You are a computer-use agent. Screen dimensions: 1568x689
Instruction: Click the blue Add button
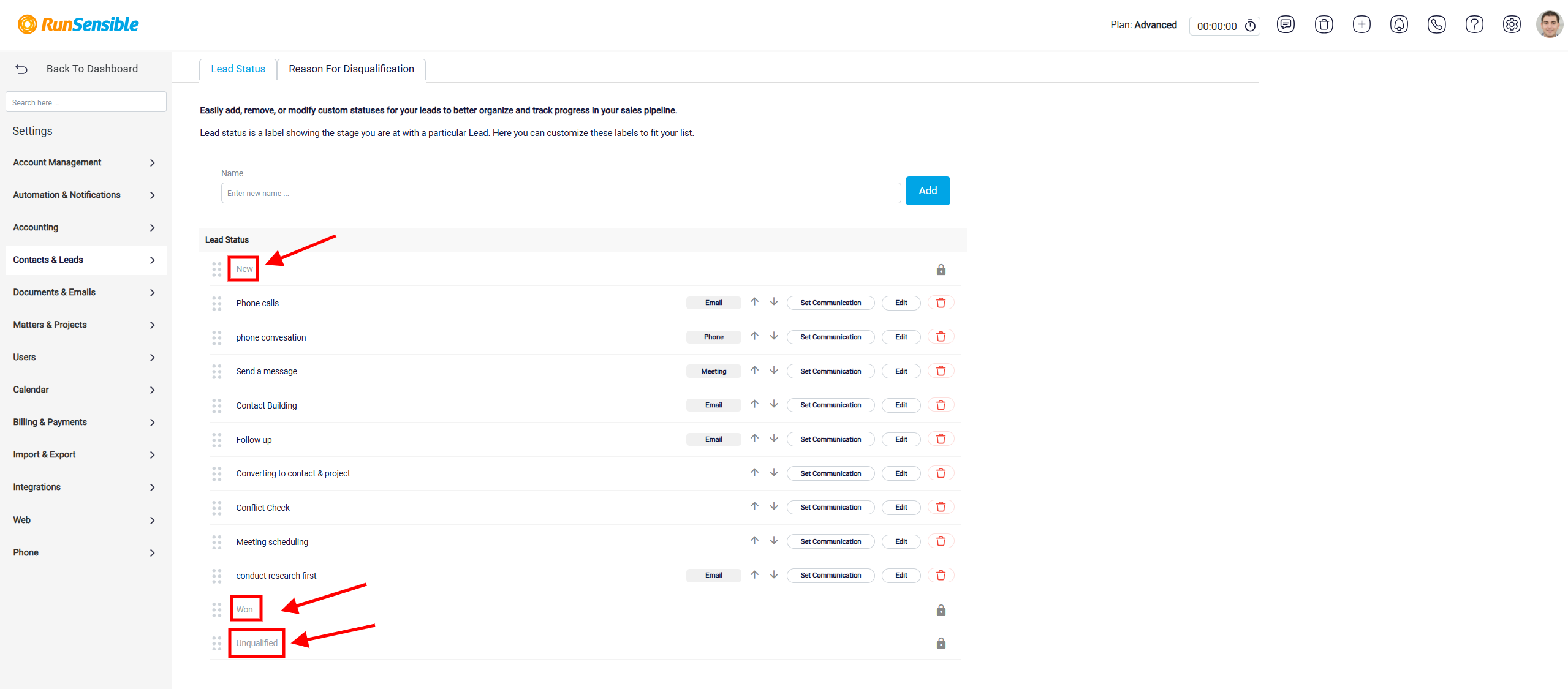[x=927, y=190]
